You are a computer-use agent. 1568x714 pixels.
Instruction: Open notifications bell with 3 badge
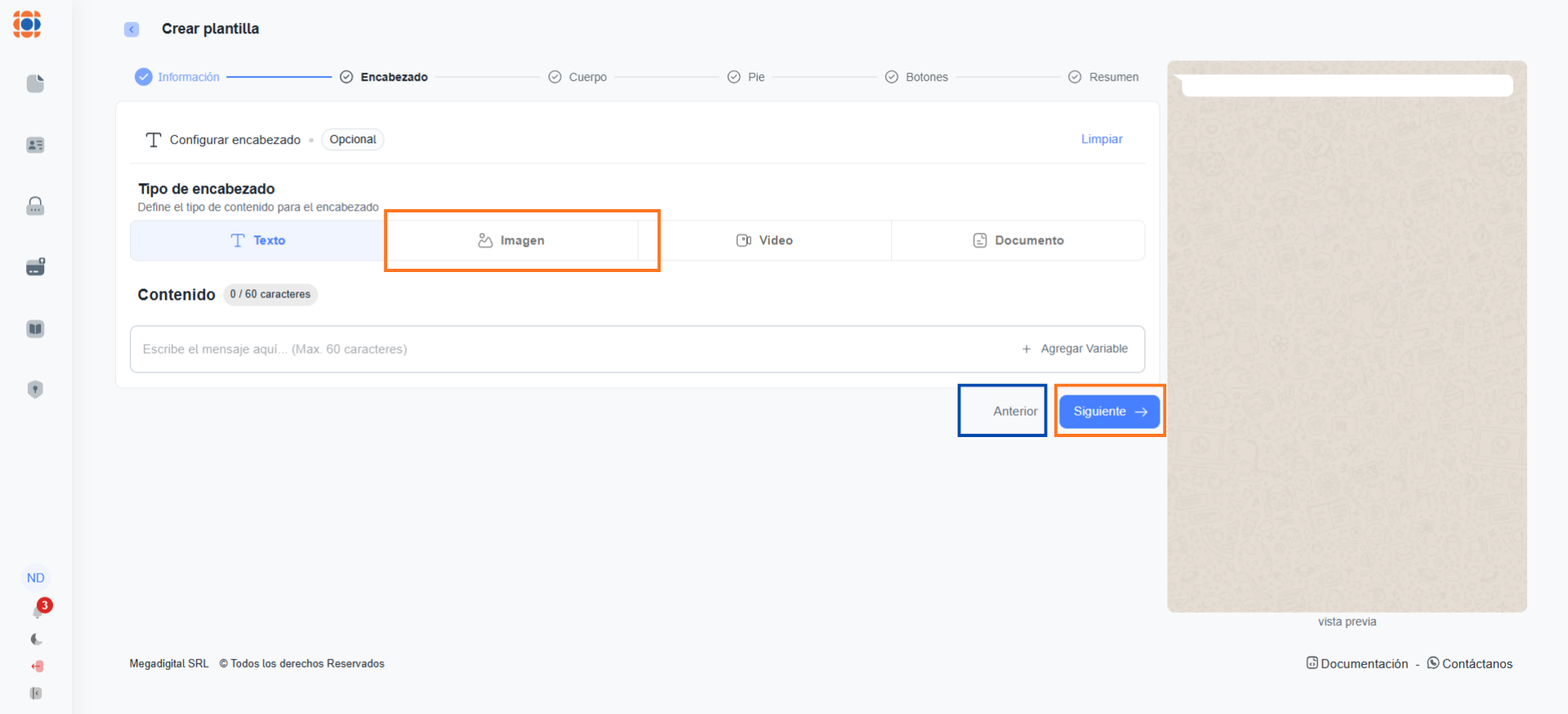[x=38, y=610]
